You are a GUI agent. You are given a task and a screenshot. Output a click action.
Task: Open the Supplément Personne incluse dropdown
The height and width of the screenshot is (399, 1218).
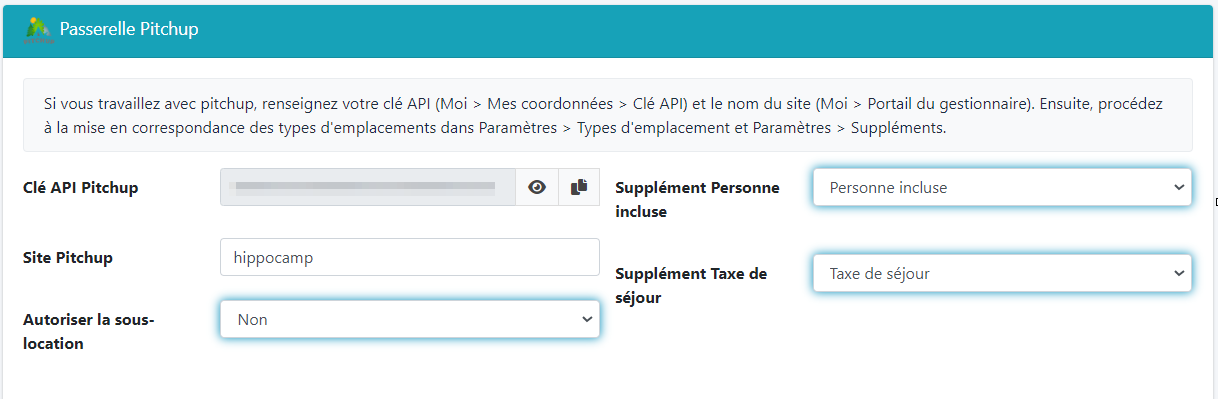pyautogui.click(x=1002, y=187)
